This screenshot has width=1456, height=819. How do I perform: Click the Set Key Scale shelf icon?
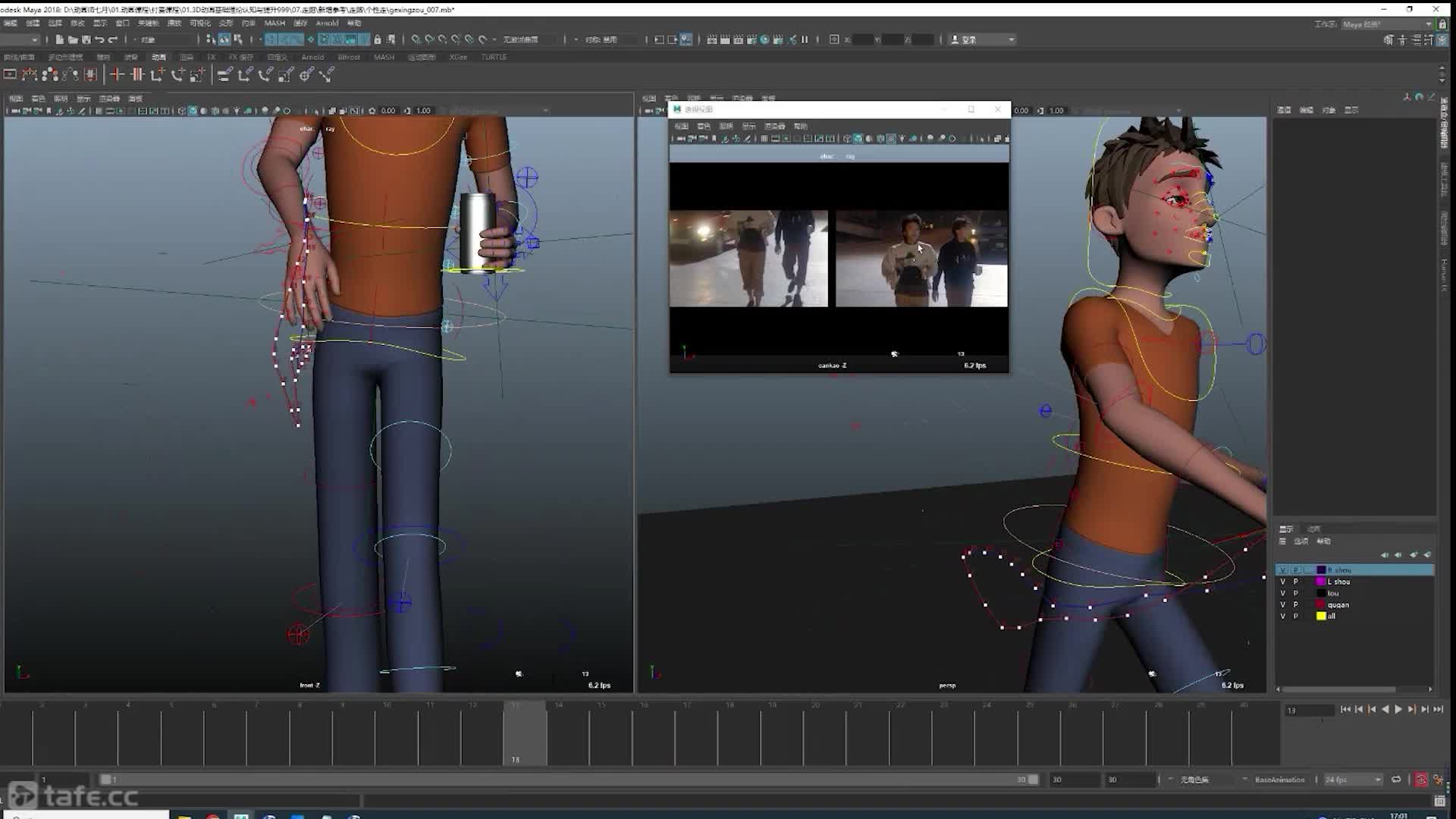197,74
